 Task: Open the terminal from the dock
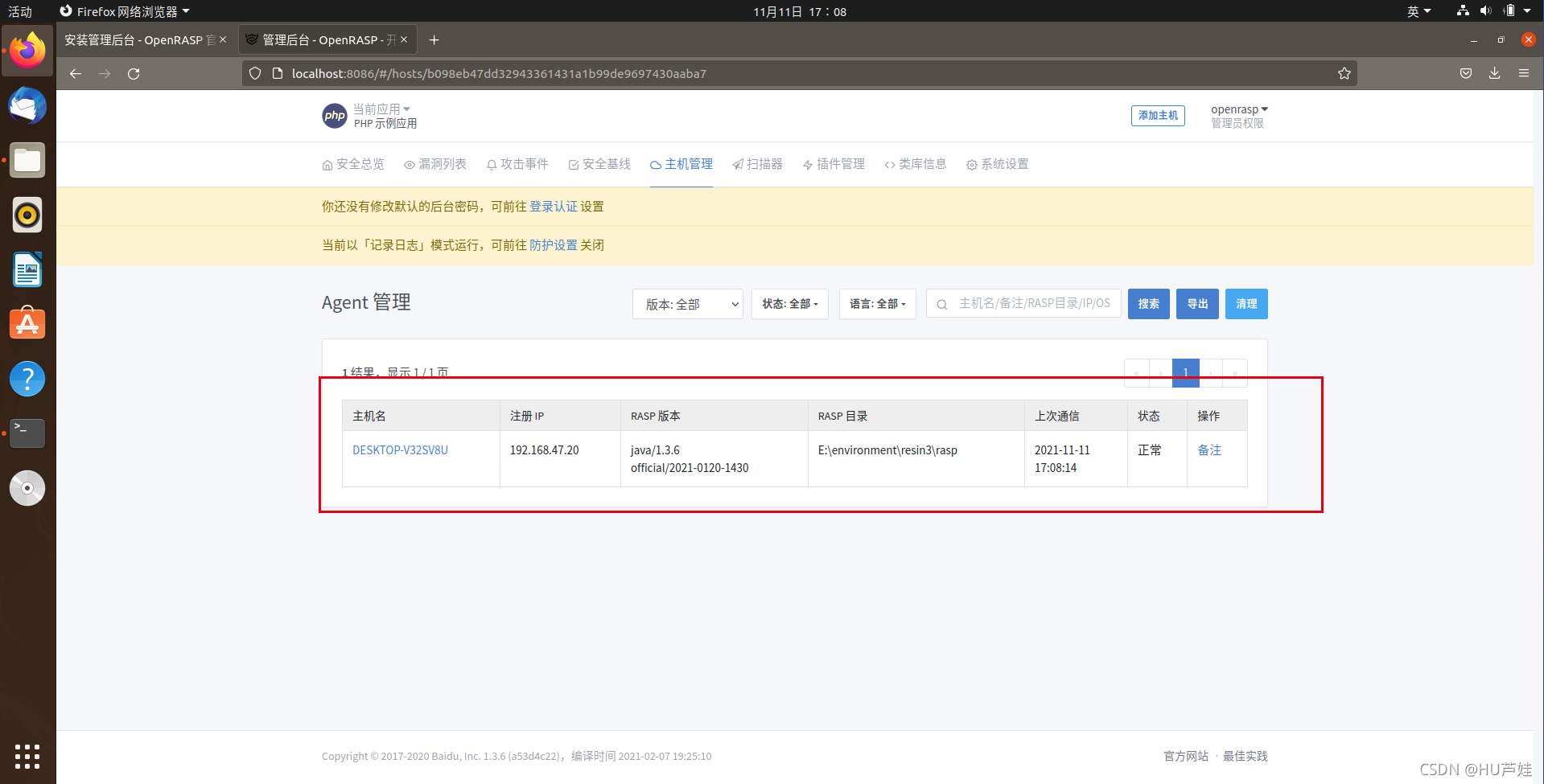tap(27, 433)
